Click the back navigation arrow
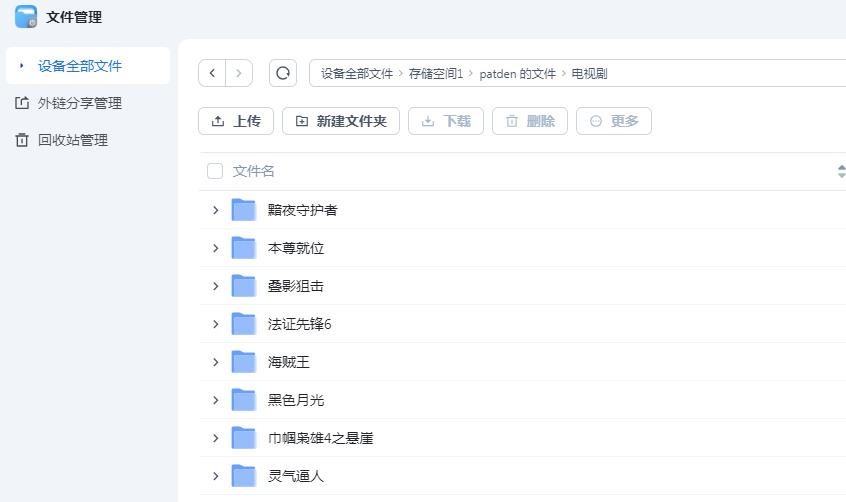The width and height of the screenshot is (846, 502). pos(212,73)
